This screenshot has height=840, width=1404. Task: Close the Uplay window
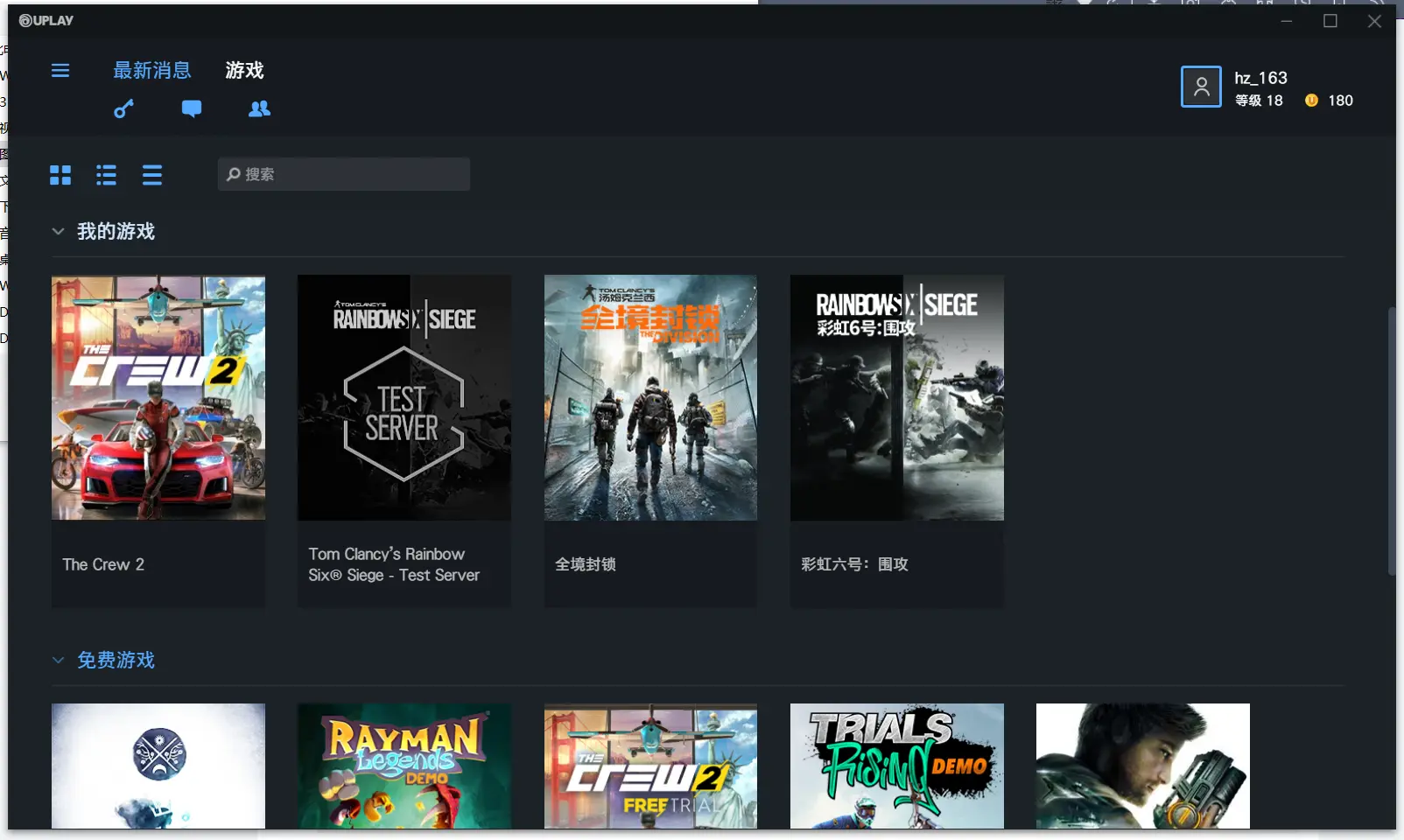1374,21
